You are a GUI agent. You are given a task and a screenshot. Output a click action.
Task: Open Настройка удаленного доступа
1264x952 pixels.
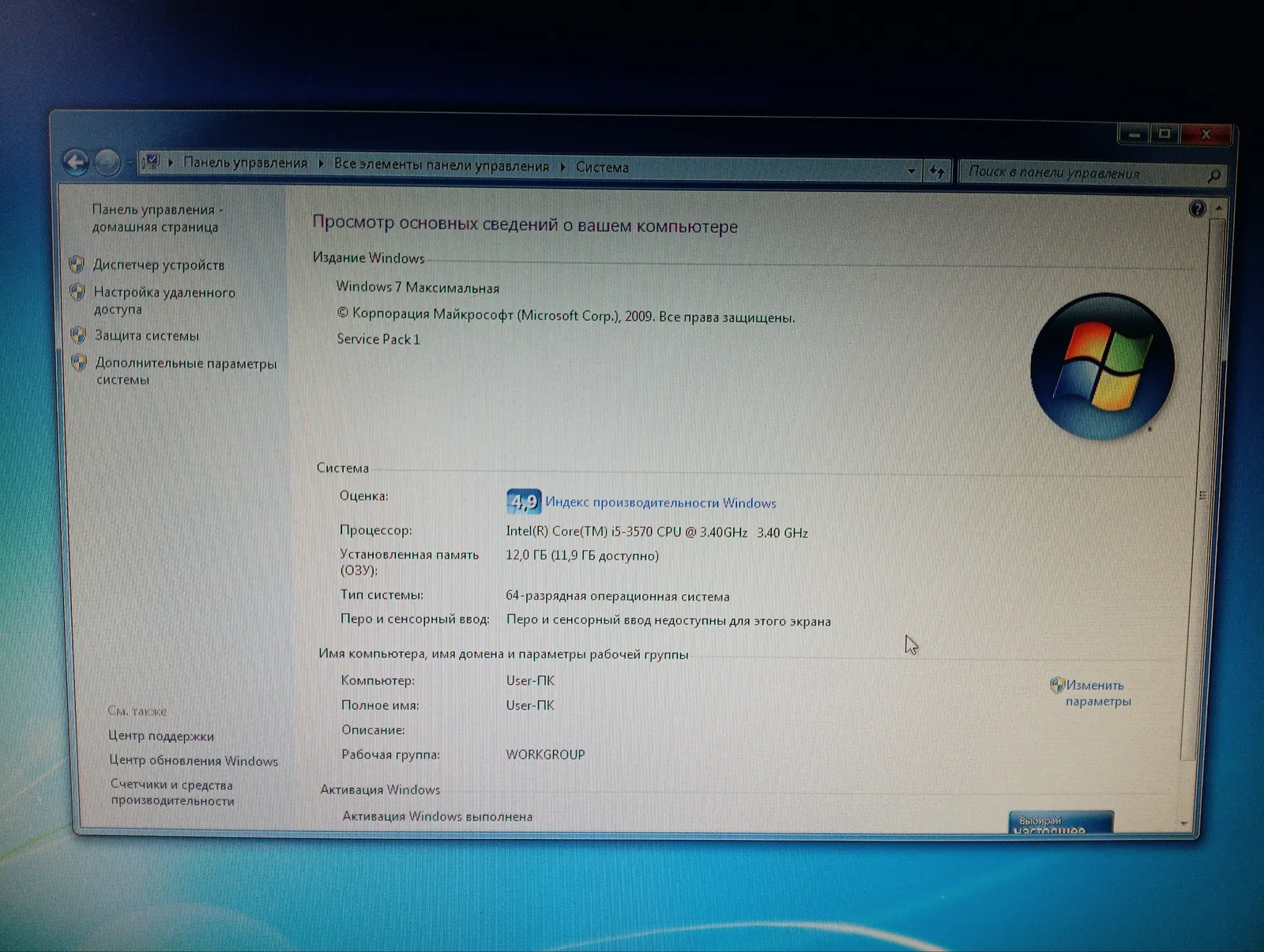[164, 301]
